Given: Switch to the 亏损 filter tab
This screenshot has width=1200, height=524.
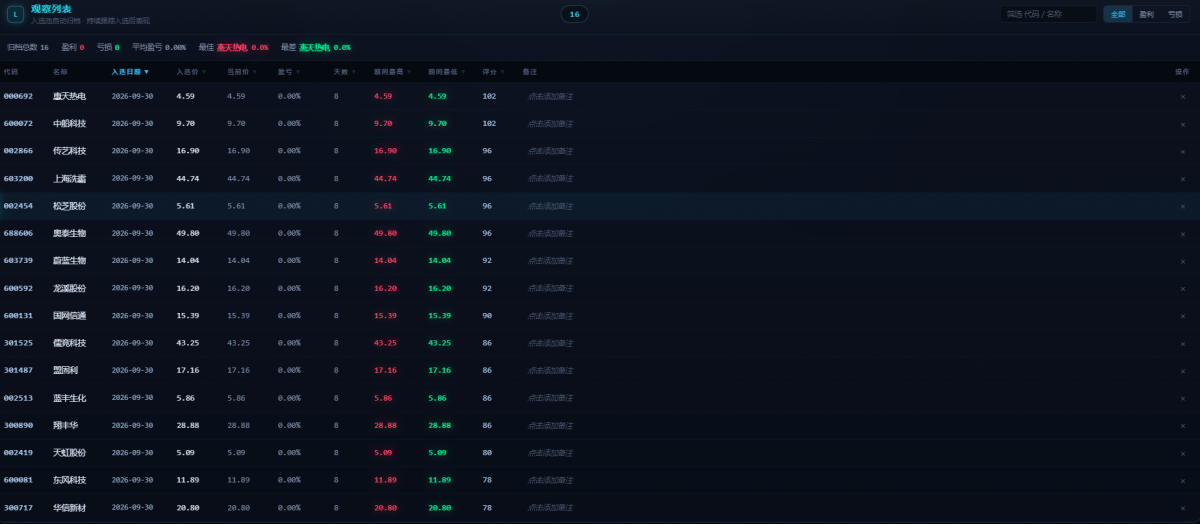Looking at the screenshot, I should click(1175, 14).
